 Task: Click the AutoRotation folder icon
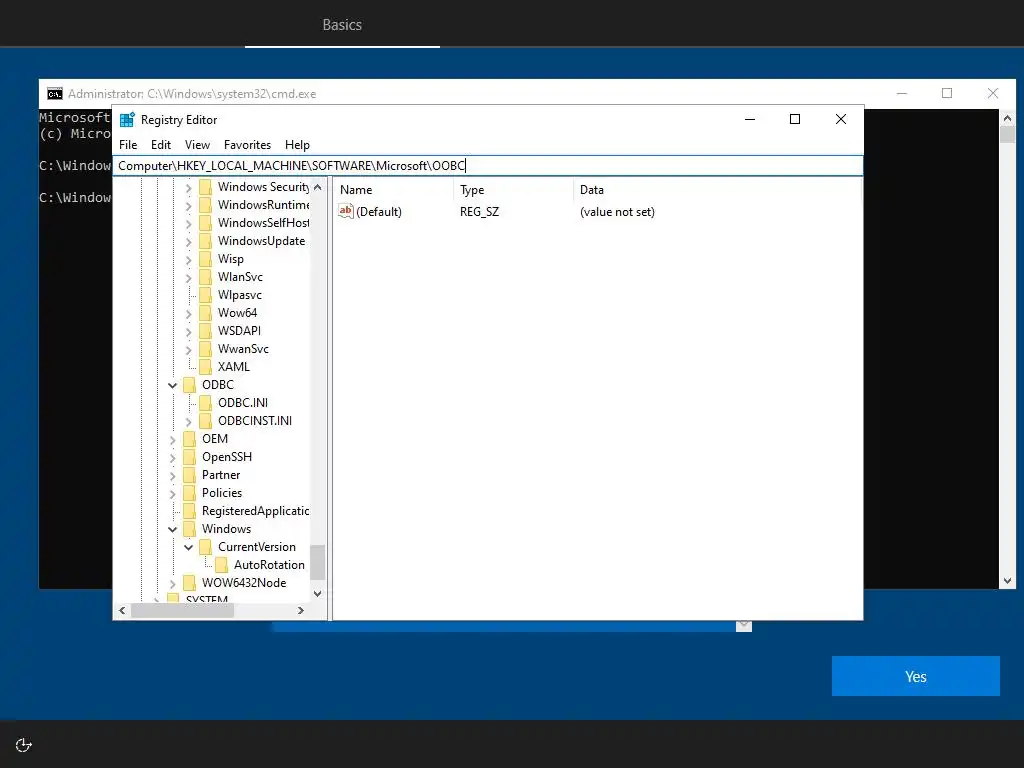coord(221,565)
